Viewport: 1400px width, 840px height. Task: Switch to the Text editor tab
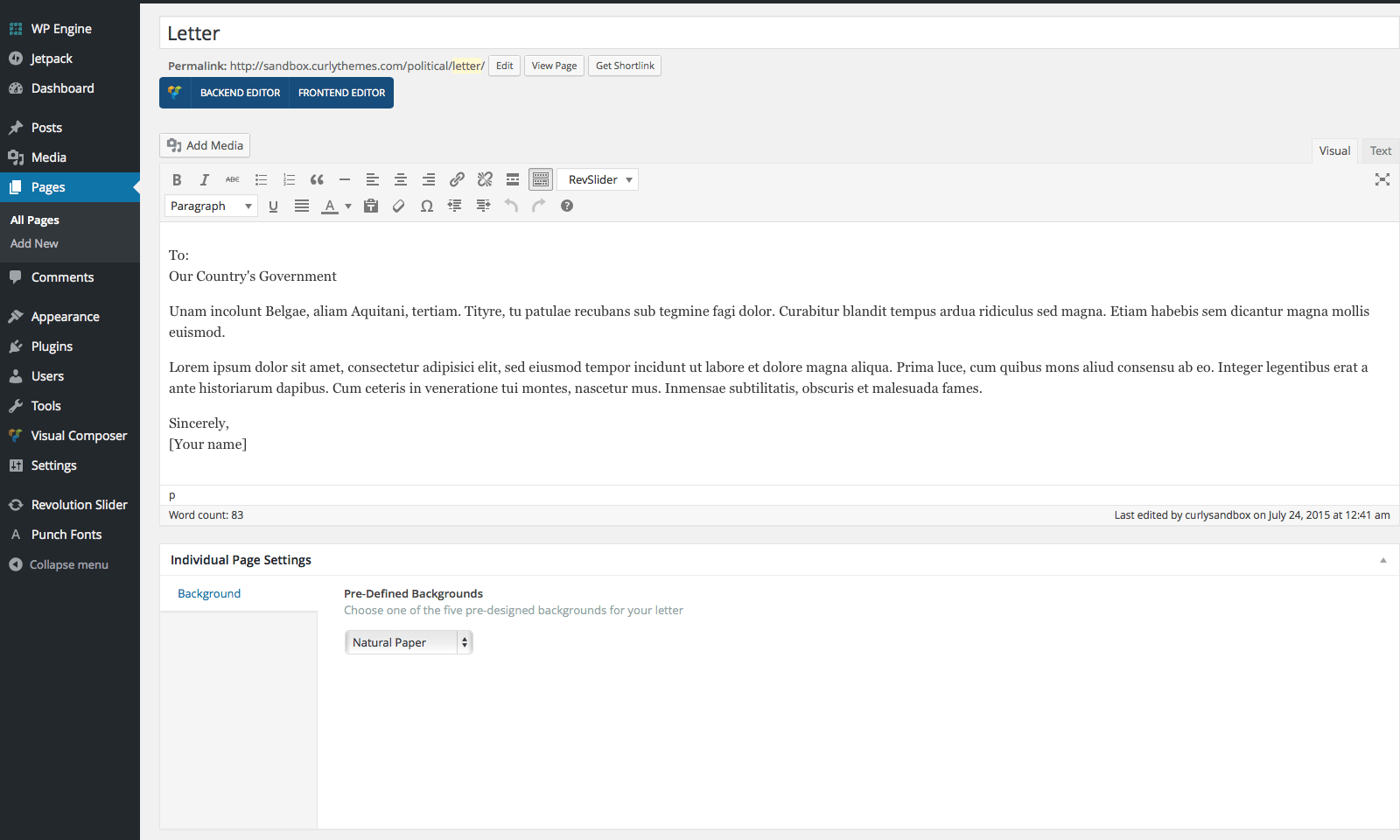click(1381, 150)
